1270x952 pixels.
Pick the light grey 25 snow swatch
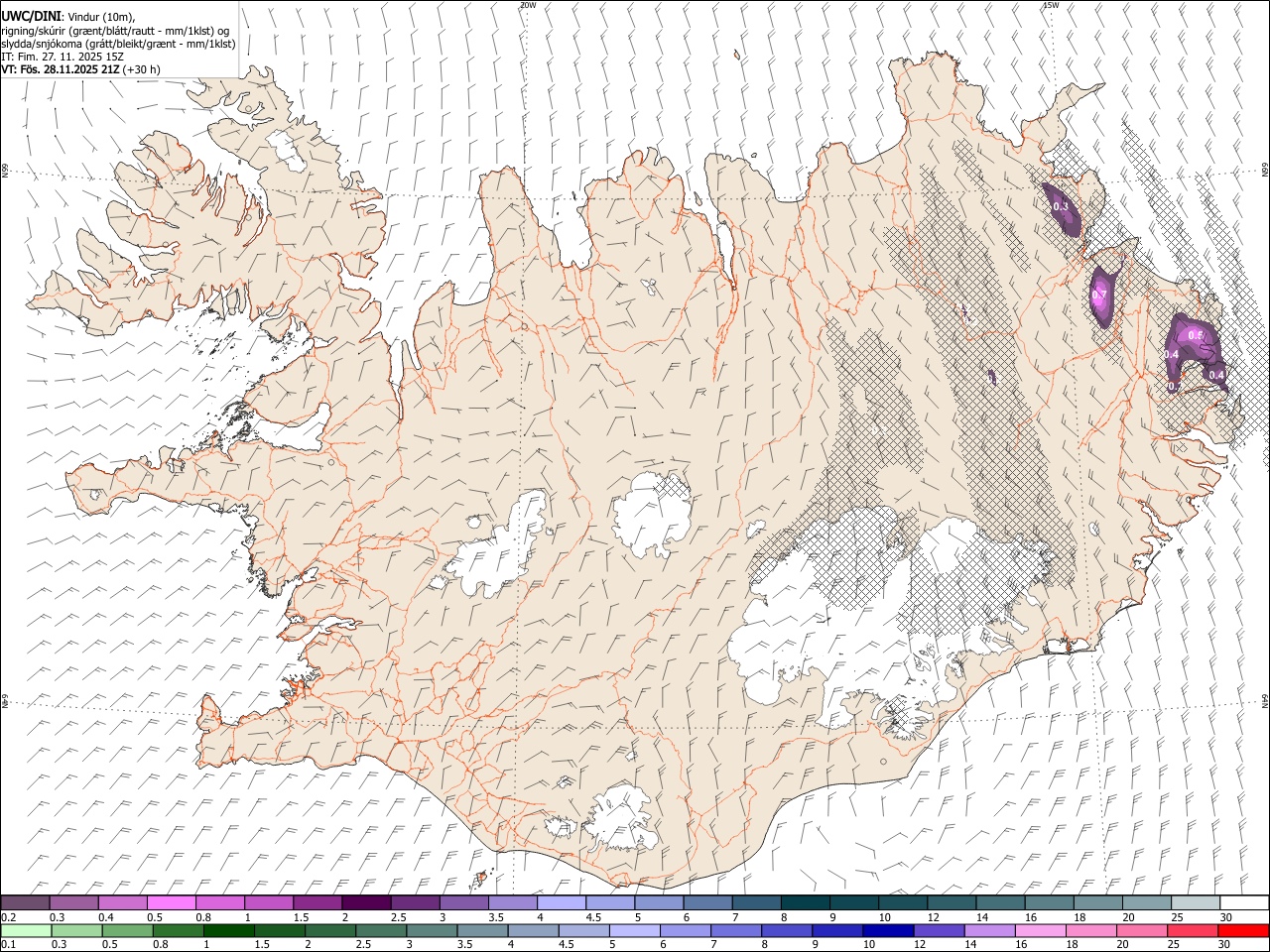coord(1195,902)
